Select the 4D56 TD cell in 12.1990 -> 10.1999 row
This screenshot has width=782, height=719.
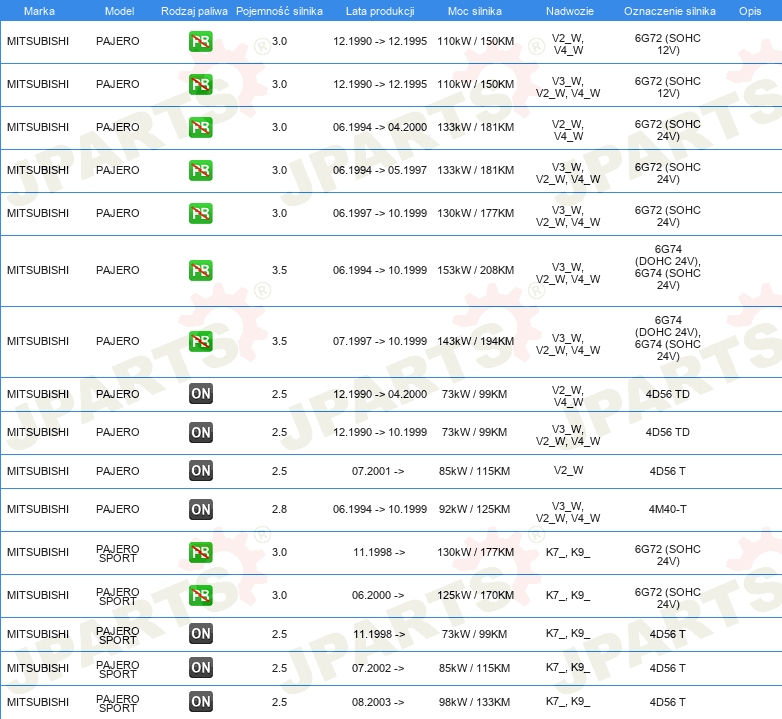pyautogui.click(x=668, y=432)
